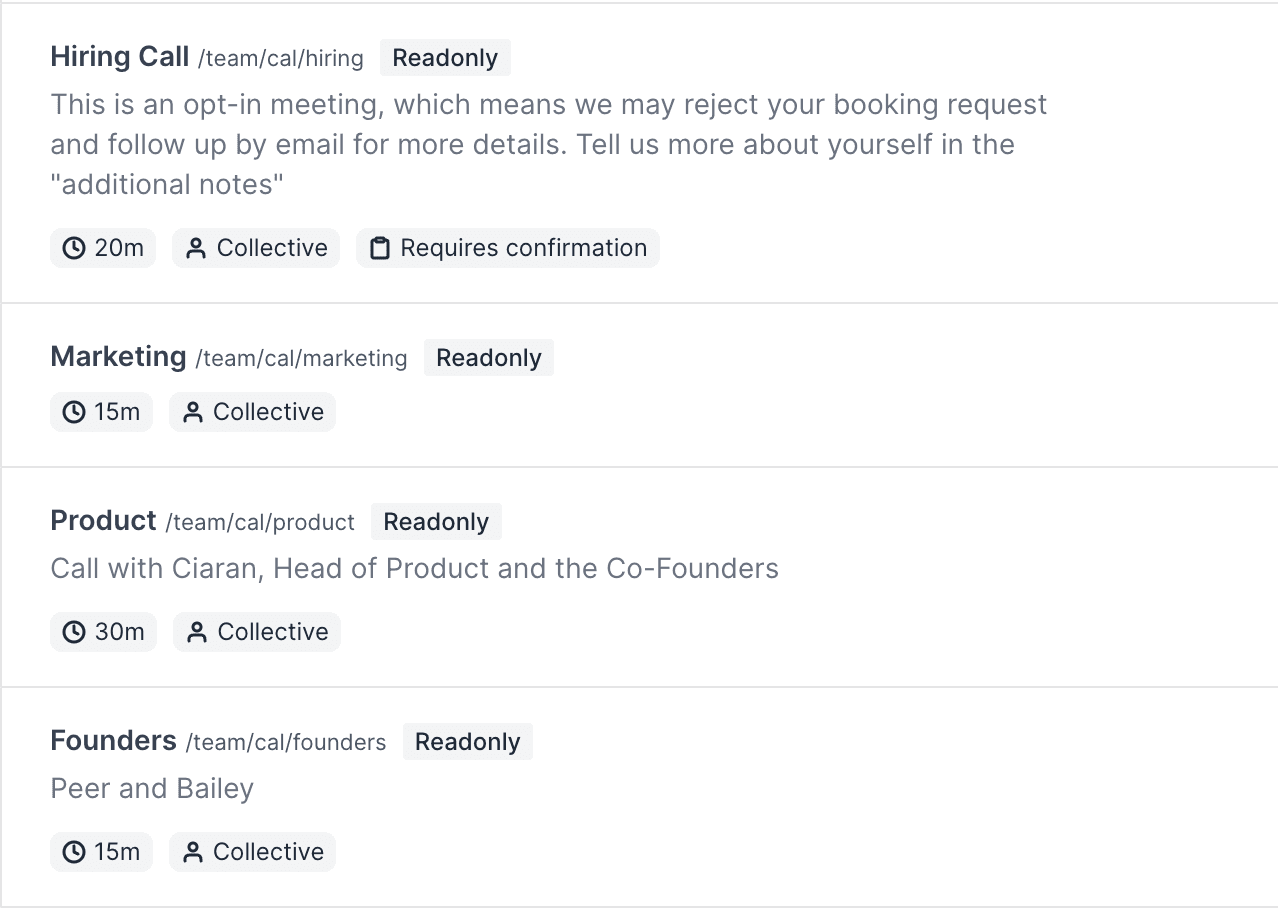
Task: Click the Readonly badge next to Marketing
Action: 489,358
